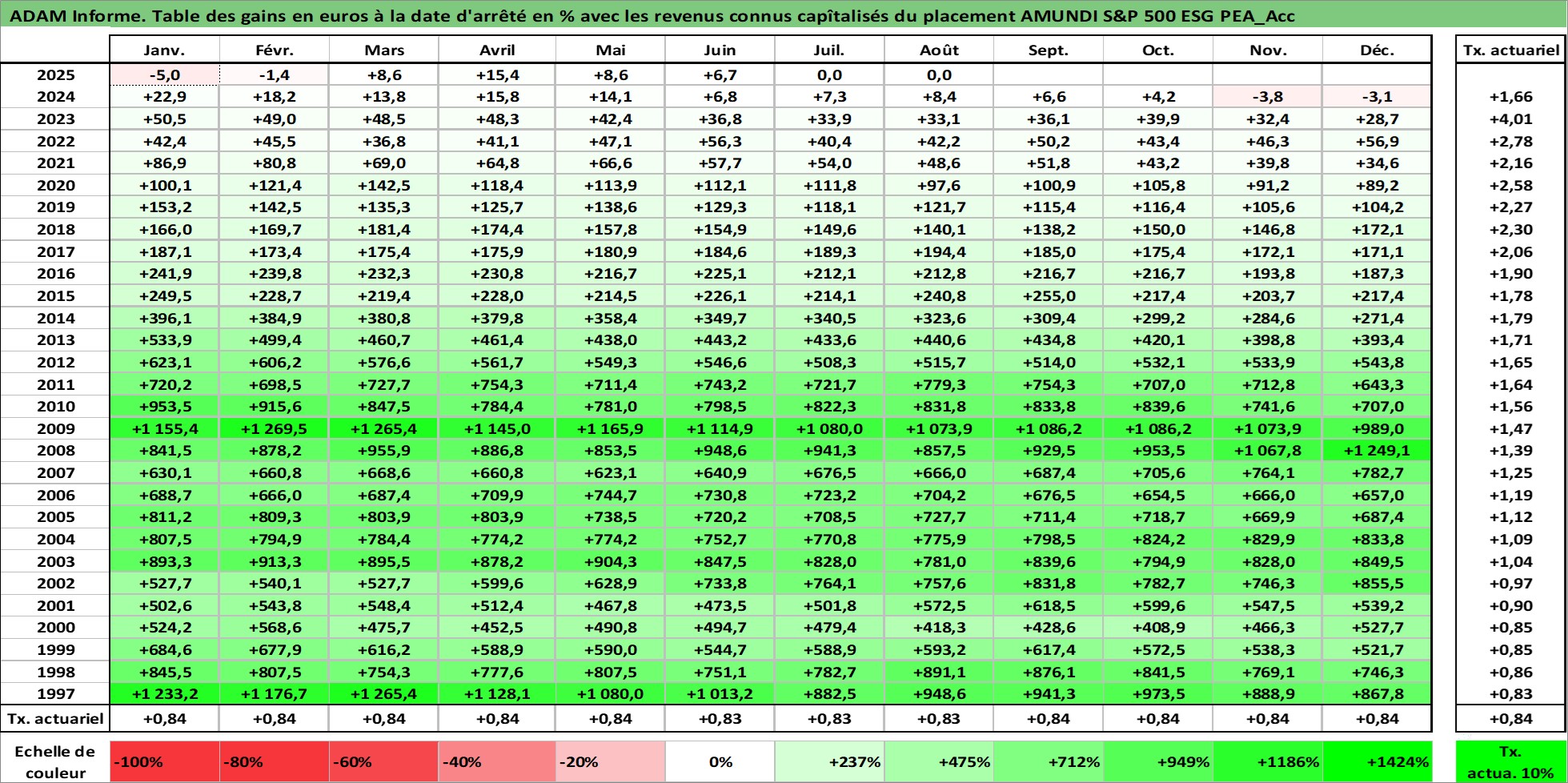Click the +1,66 actuarial rate for 2024

1510,97
